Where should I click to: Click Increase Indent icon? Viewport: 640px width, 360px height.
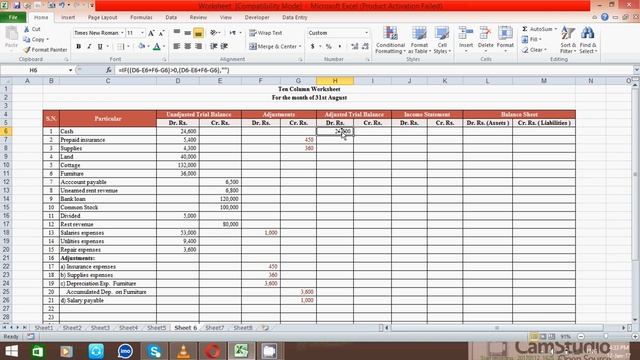click(224, 47)
